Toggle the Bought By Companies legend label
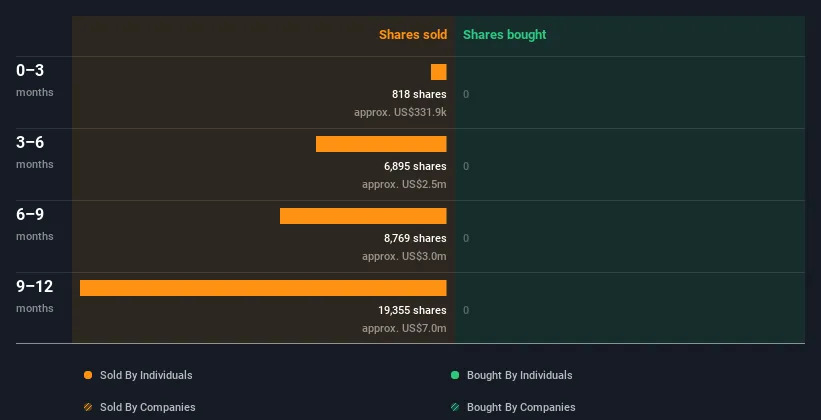 point(520,407)
